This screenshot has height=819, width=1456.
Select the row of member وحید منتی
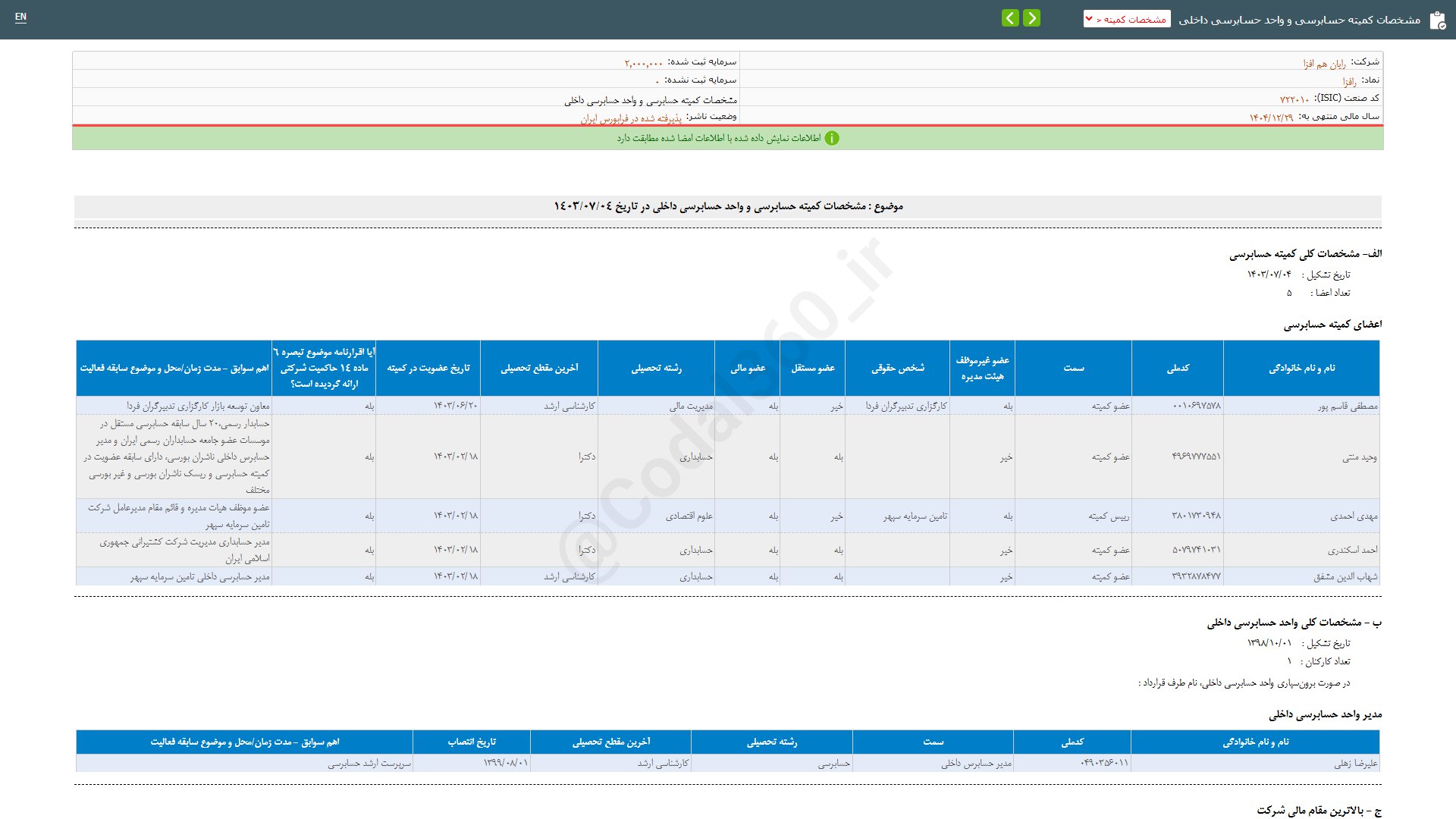[1359, 457]
